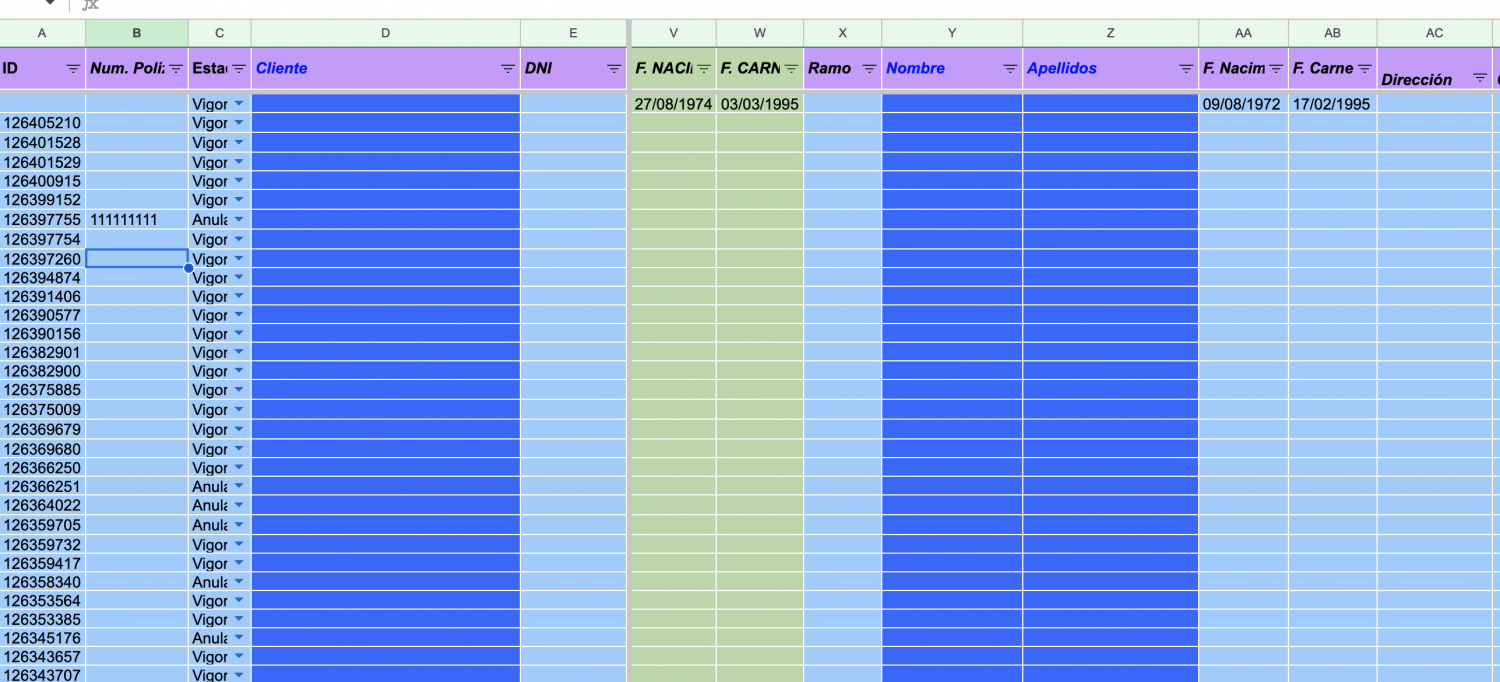Open the filter for F. CARNE column W
The height and width of the screenshot is (682, 1500).
(x=791, y=69)
